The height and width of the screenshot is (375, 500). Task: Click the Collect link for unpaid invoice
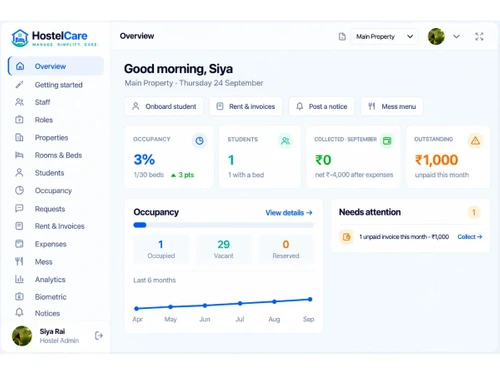coord(470,237)
